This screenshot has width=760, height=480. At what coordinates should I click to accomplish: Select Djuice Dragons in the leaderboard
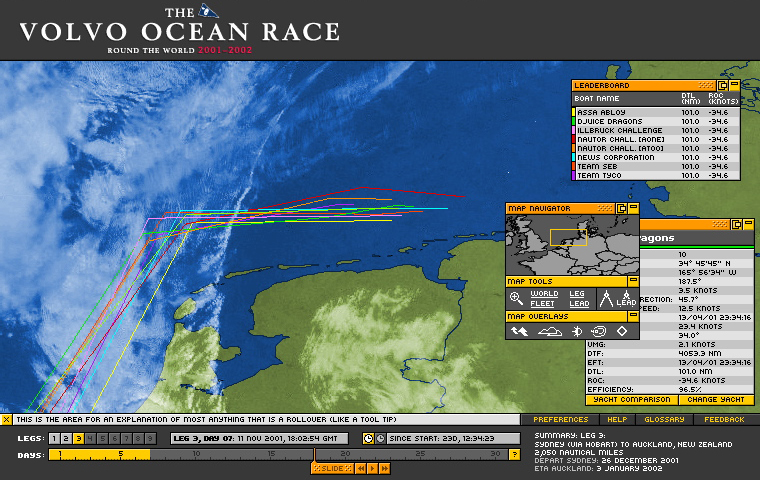656,121
